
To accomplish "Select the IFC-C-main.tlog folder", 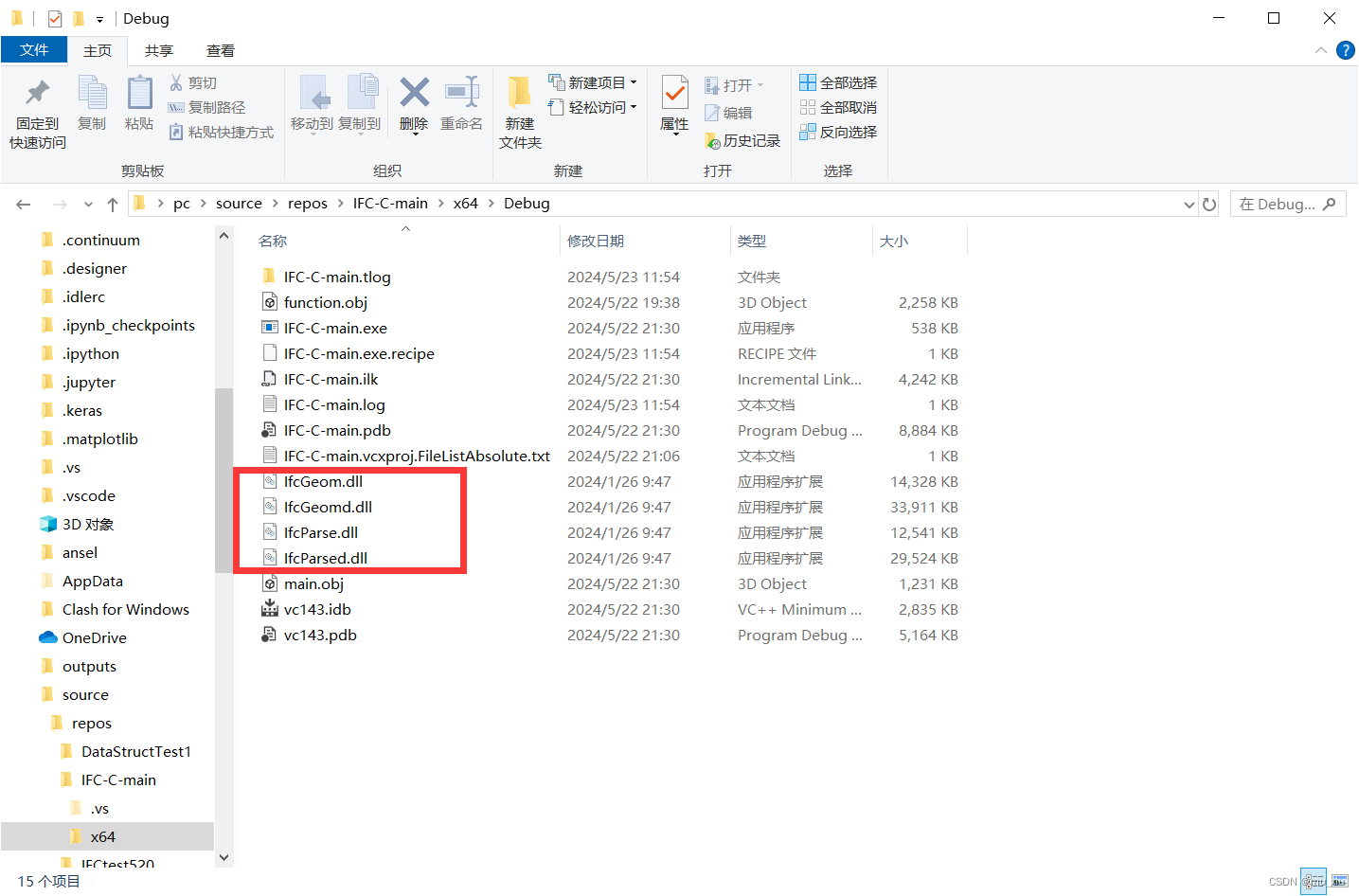I will [337, 278].
